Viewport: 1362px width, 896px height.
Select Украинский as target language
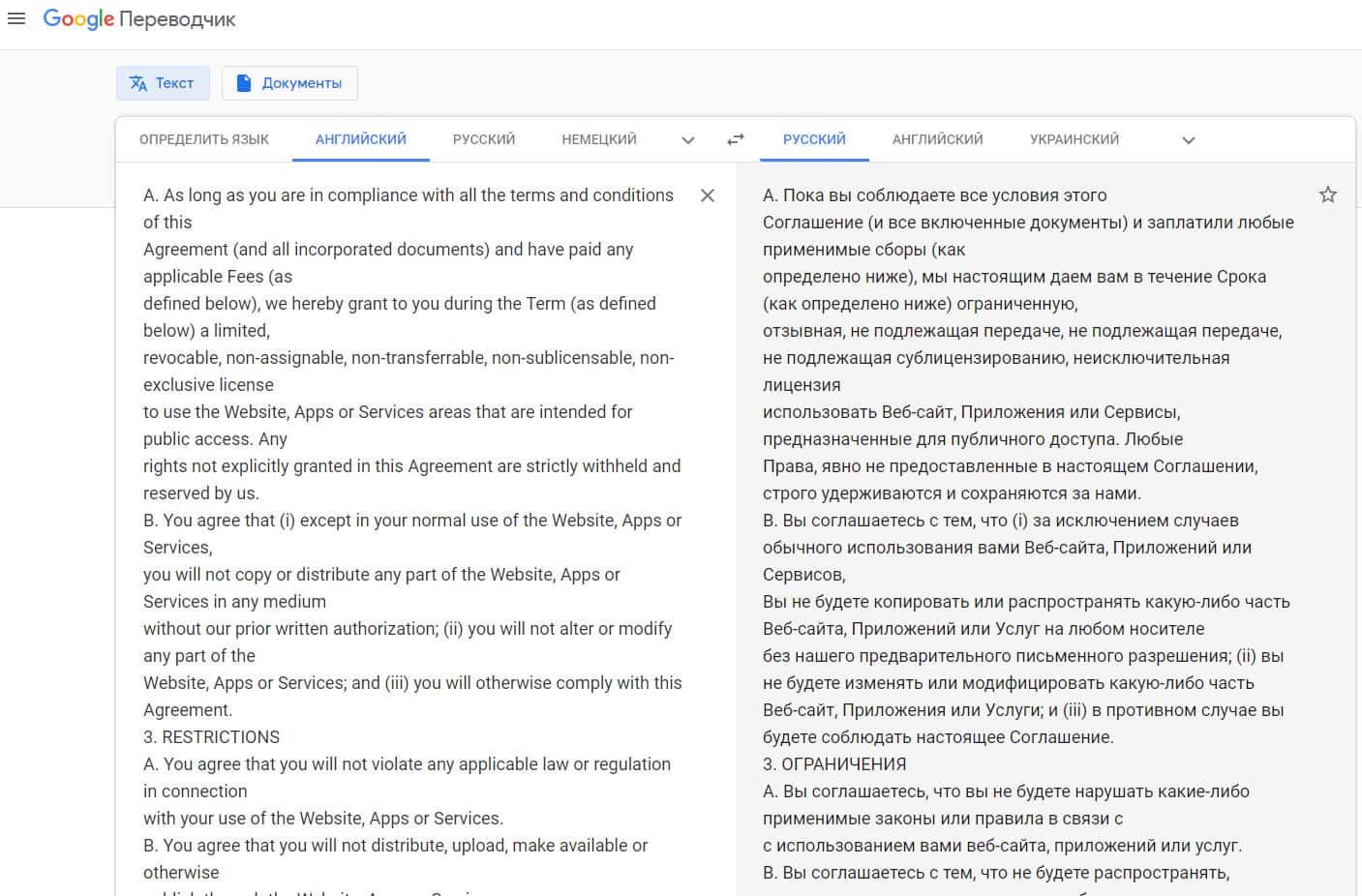click(1074, 139)
